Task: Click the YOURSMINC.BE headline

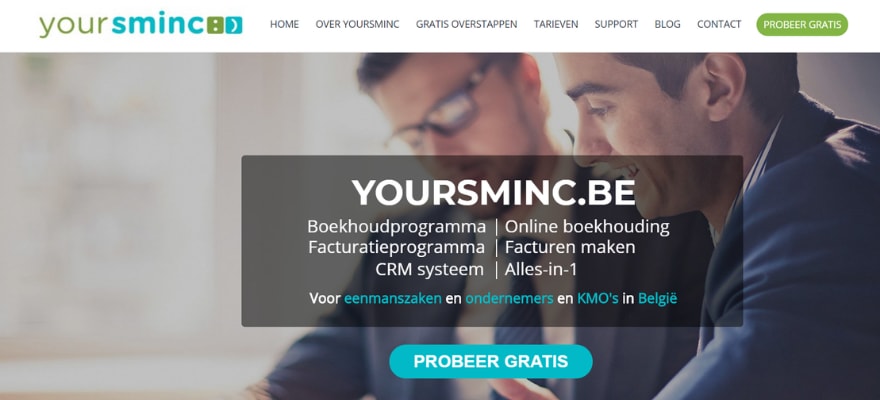Action: (x=493, y=193)
